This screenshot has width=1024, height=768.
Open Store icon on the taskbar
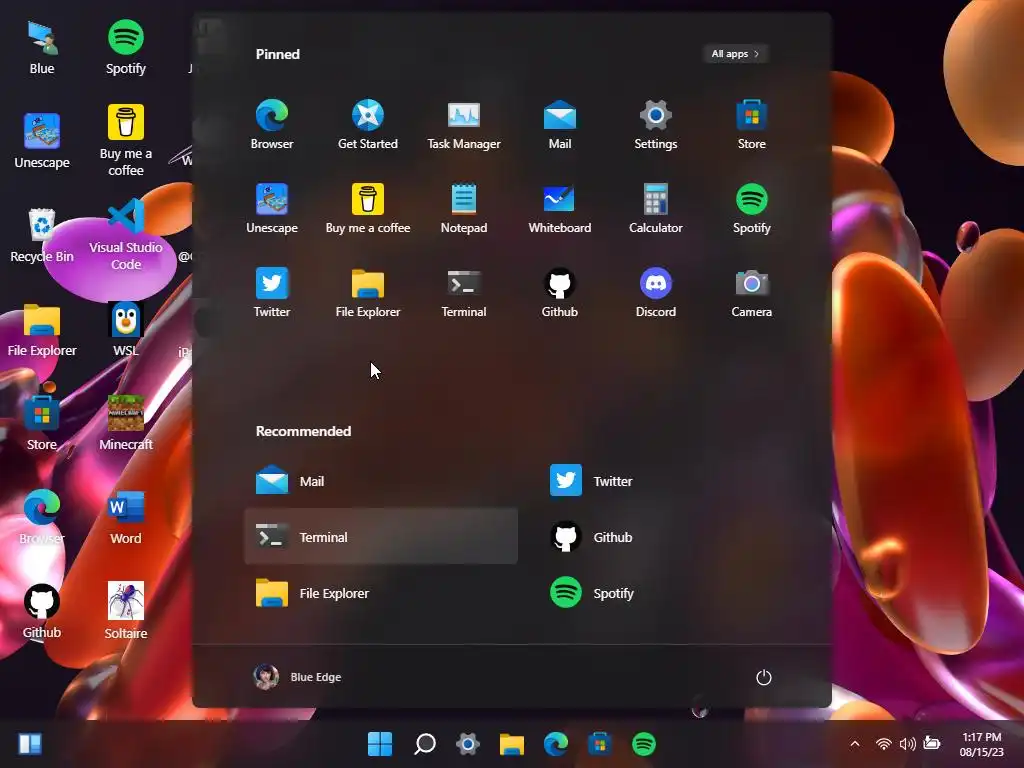600,743
